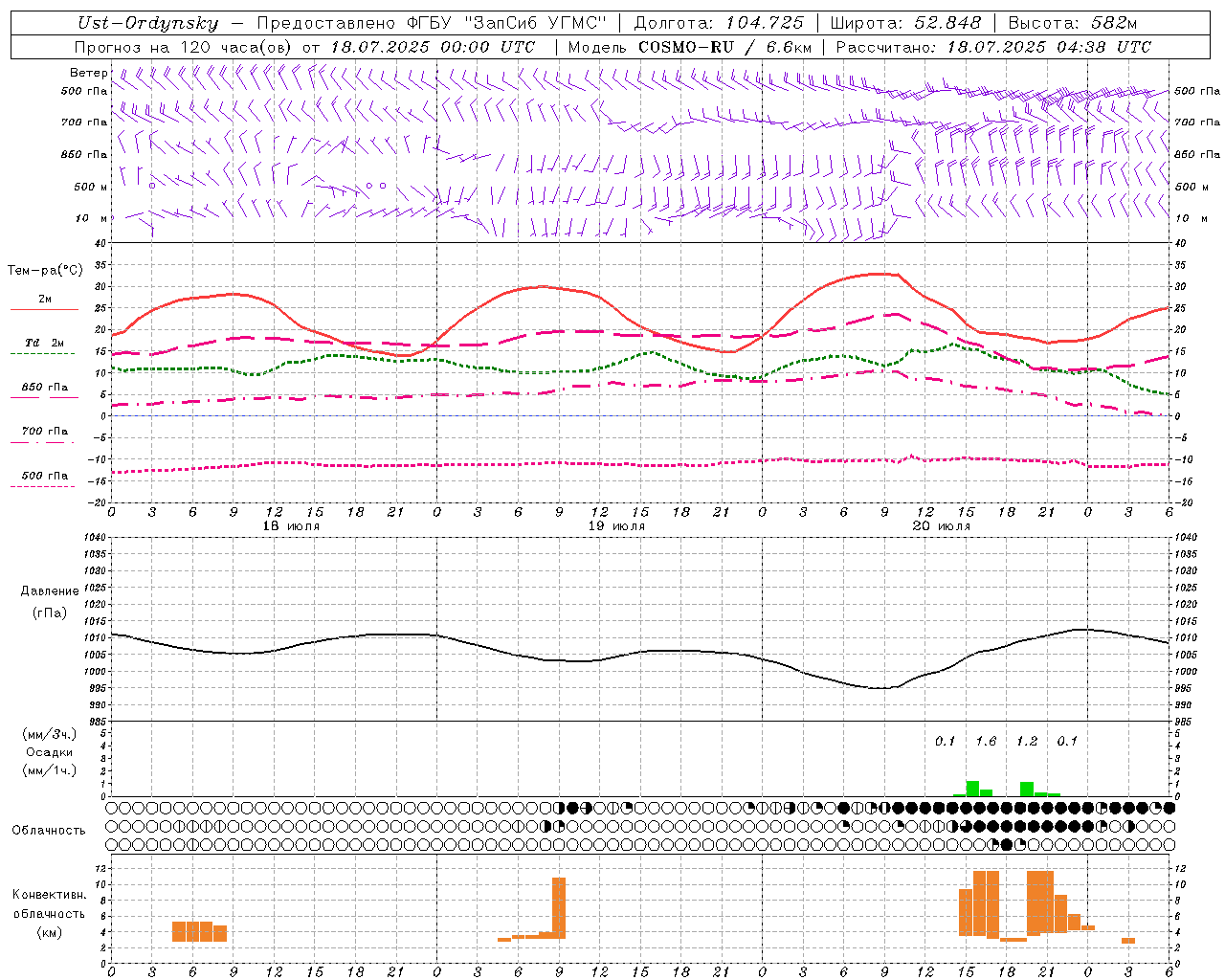The image size is (1225, 980).
Task: Select the 'Долгота: 104.725' header field
Action: click(x=717, y=24)
